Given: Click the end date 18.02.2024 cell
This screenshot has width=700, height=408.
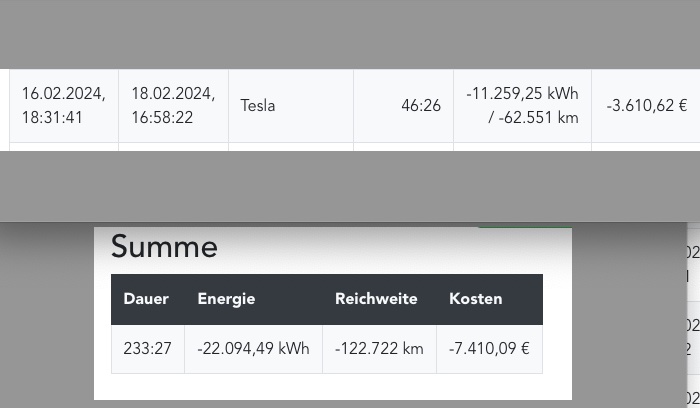Looking at the screenshot, I should pos(173,106).
